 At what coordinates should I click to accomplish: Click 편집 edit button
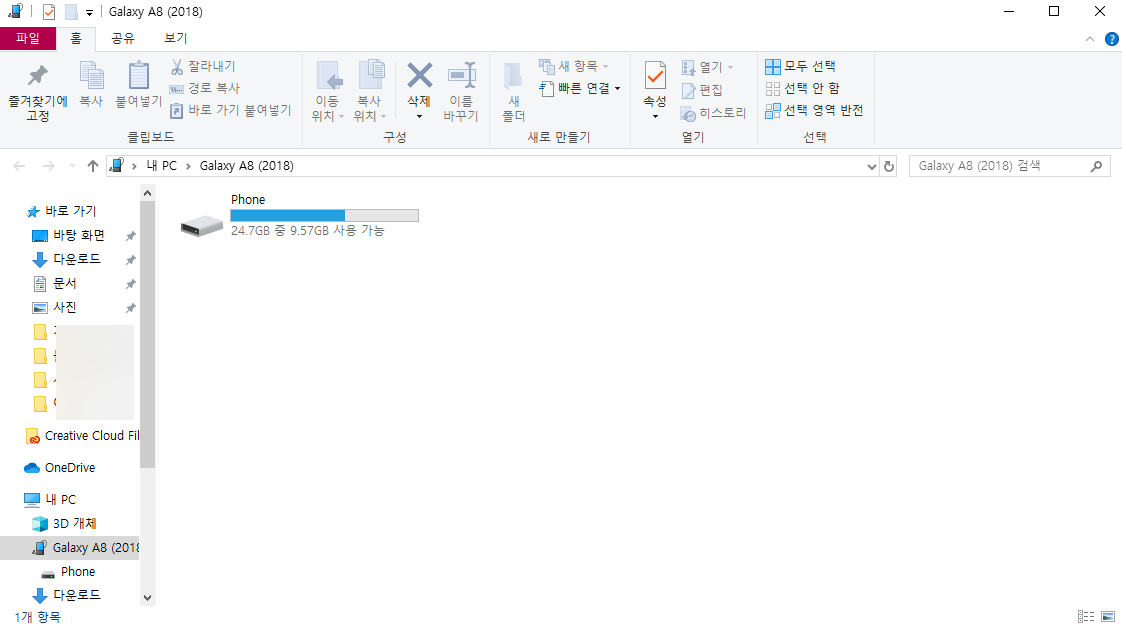coord(702,90)
